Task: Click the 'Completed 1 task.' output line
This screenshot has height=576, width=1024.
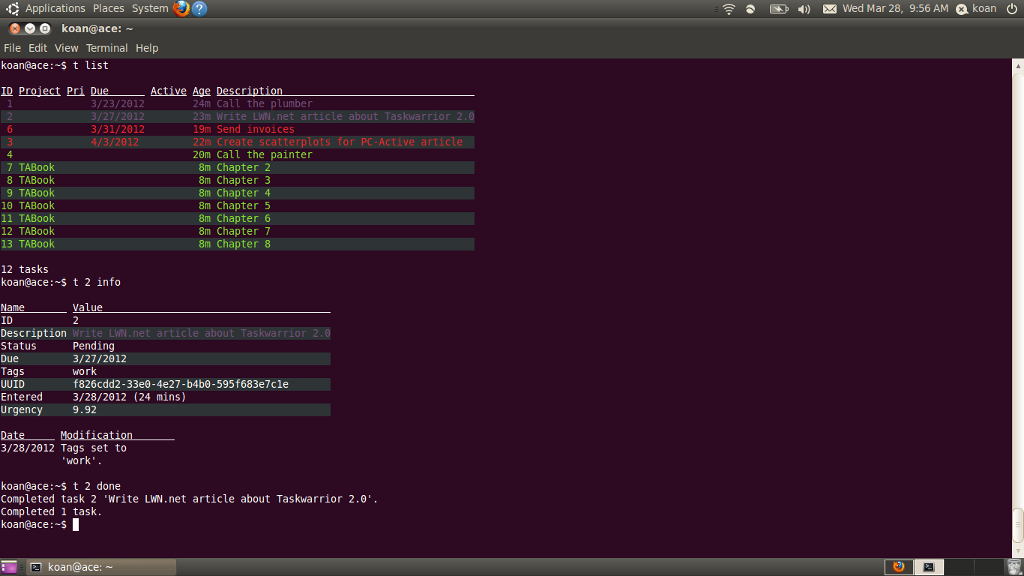Action: (x=52, y=511)
